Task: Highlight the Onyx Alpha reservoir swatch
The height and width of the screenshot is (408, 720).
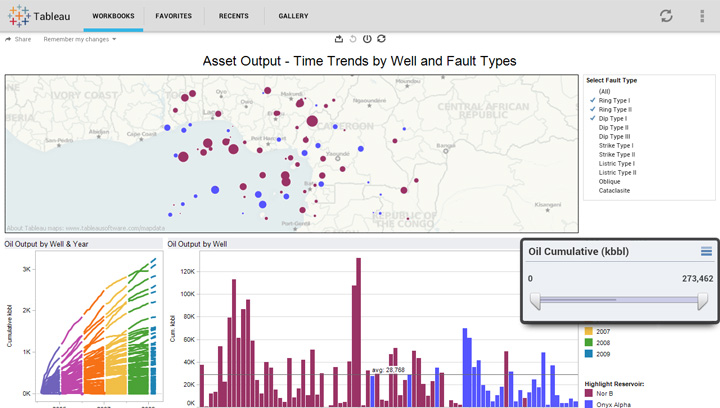Action: pyautogui.click(x=589, y=404)
